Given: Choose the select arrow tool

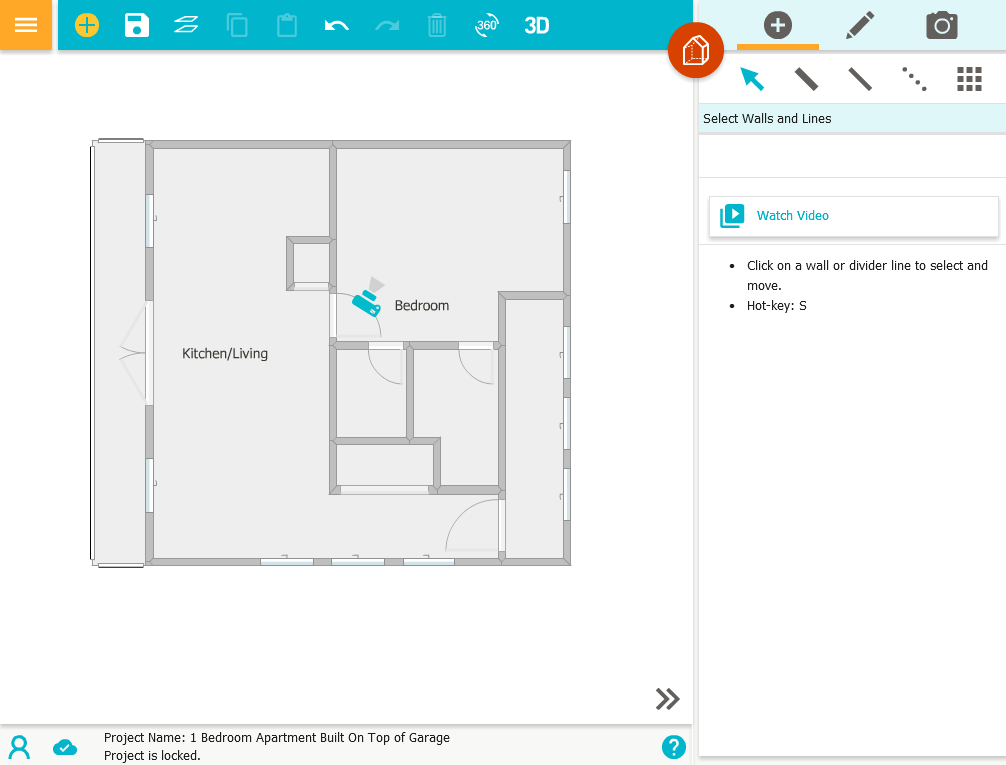Looking at the screenshot, I should coord(752,79).
